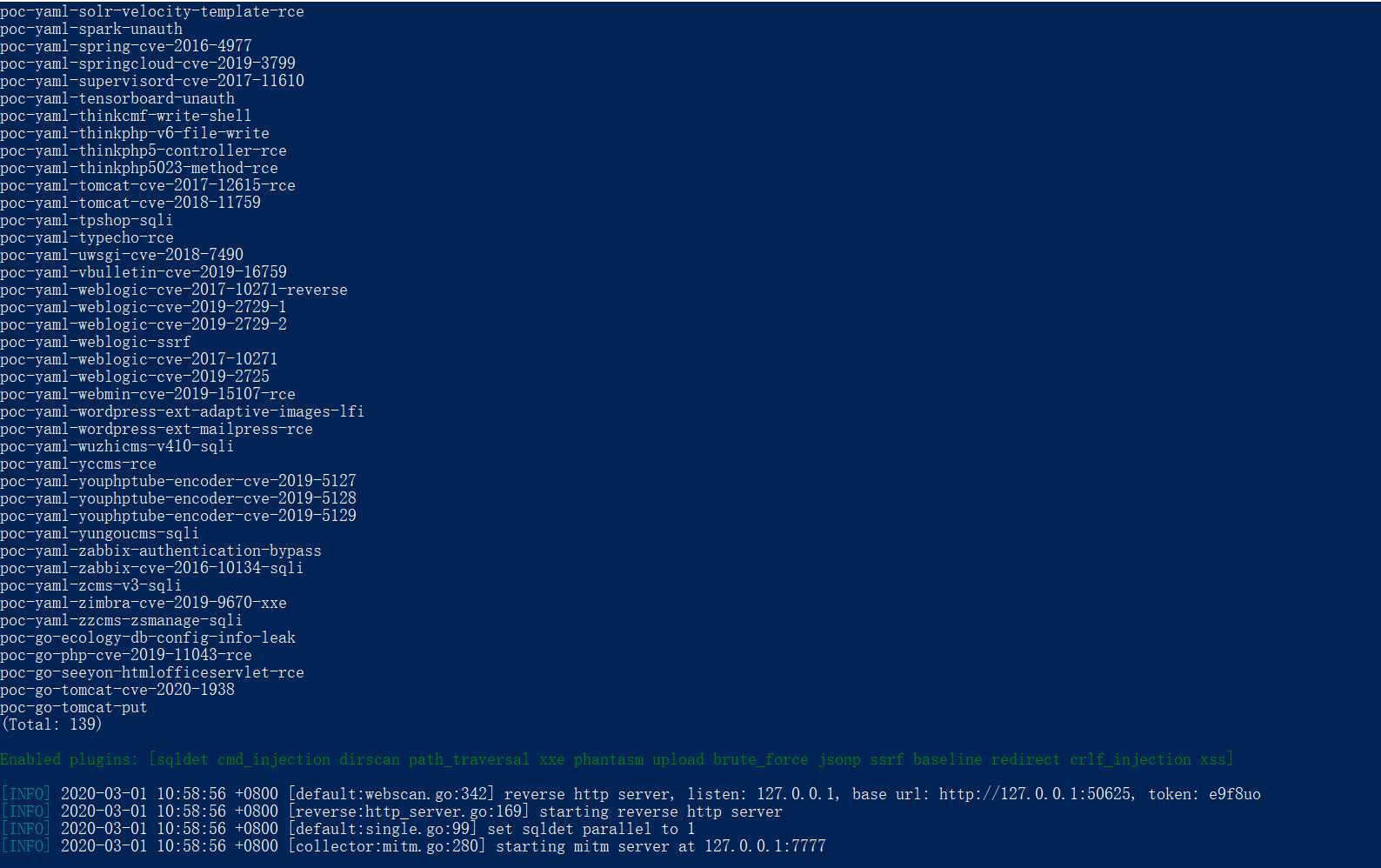Screen dimensions: 1381x868
Task: Click poc-yaml-thinkphp5-controller-rce entry
Action: point(143,150)
